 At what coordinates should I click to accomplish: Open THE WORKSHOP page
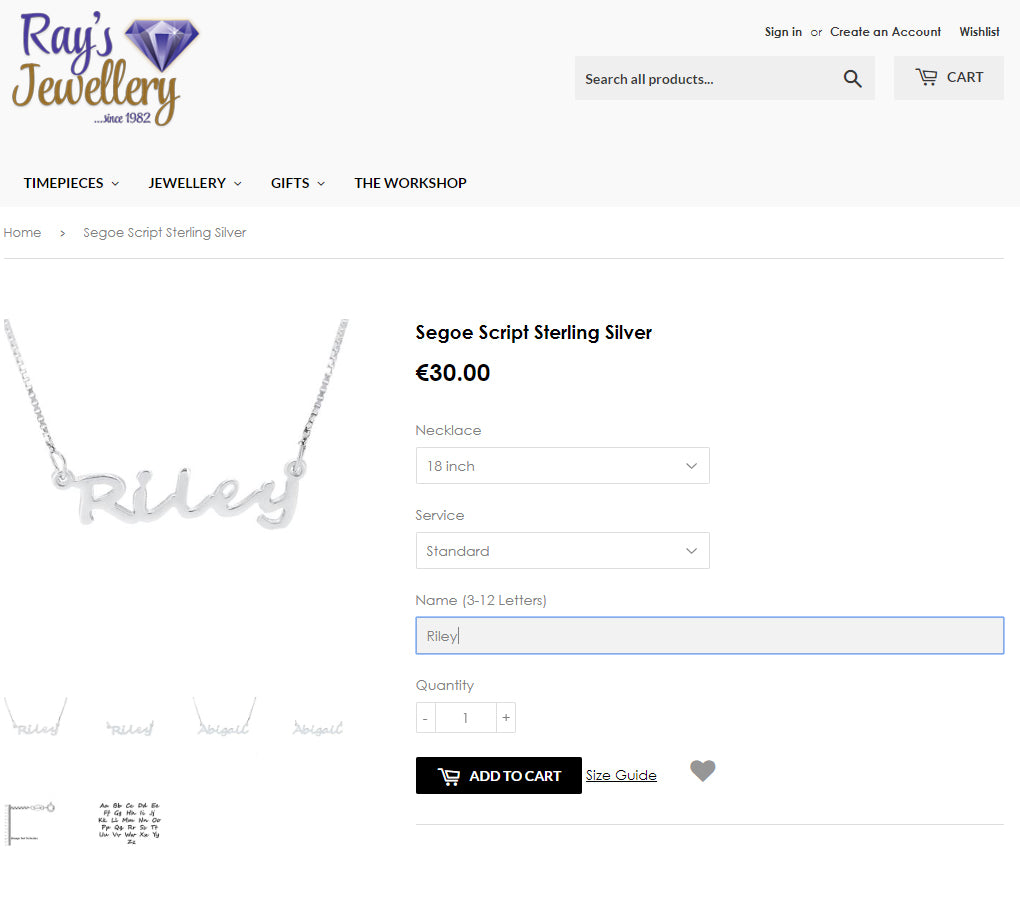coord(410,183)
